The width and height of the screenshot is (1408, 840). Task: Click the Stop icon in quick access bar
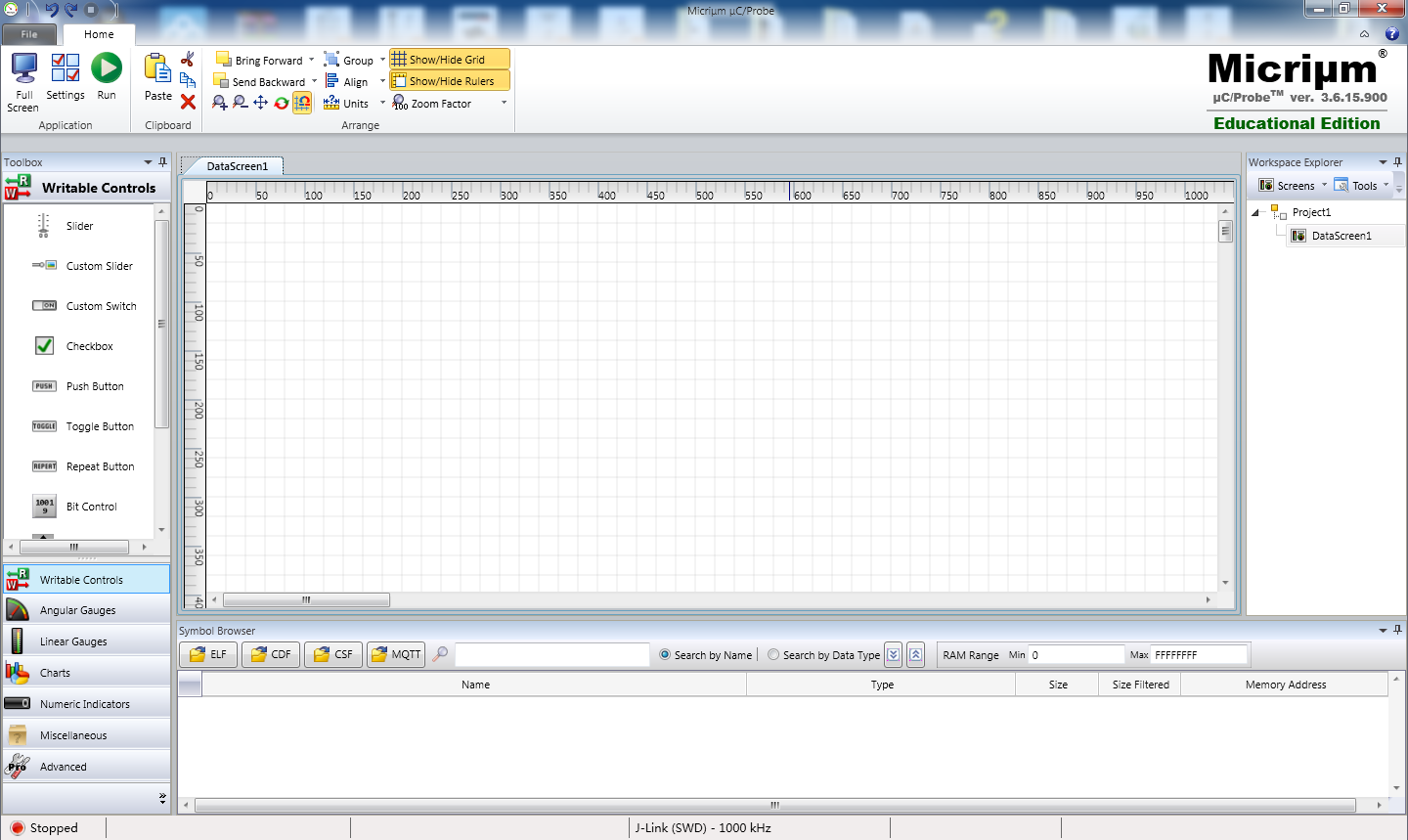(x=91, y=10)
